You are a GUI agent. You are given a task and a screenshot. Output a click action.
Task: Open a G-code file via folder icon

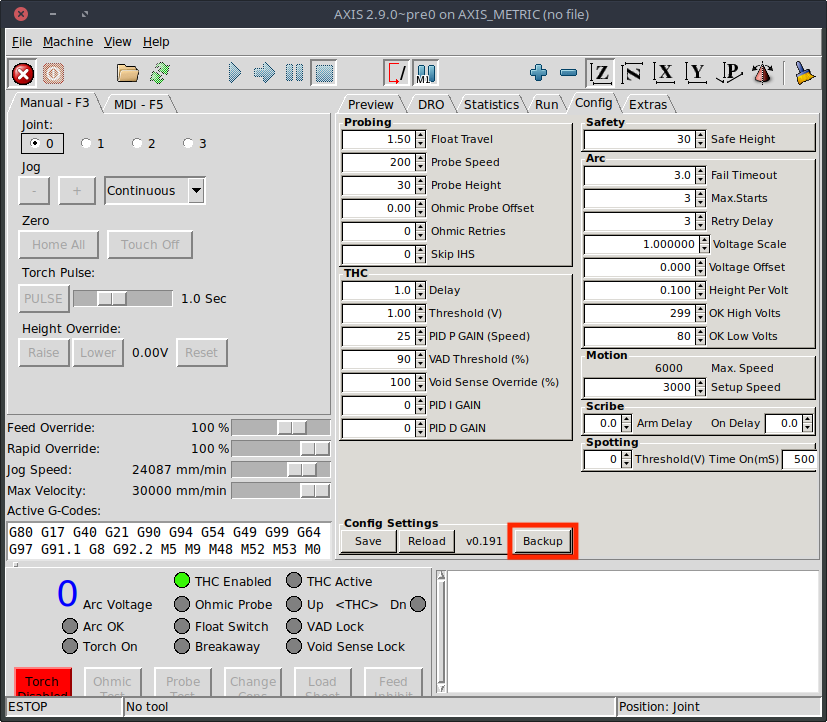pos(127,73)
